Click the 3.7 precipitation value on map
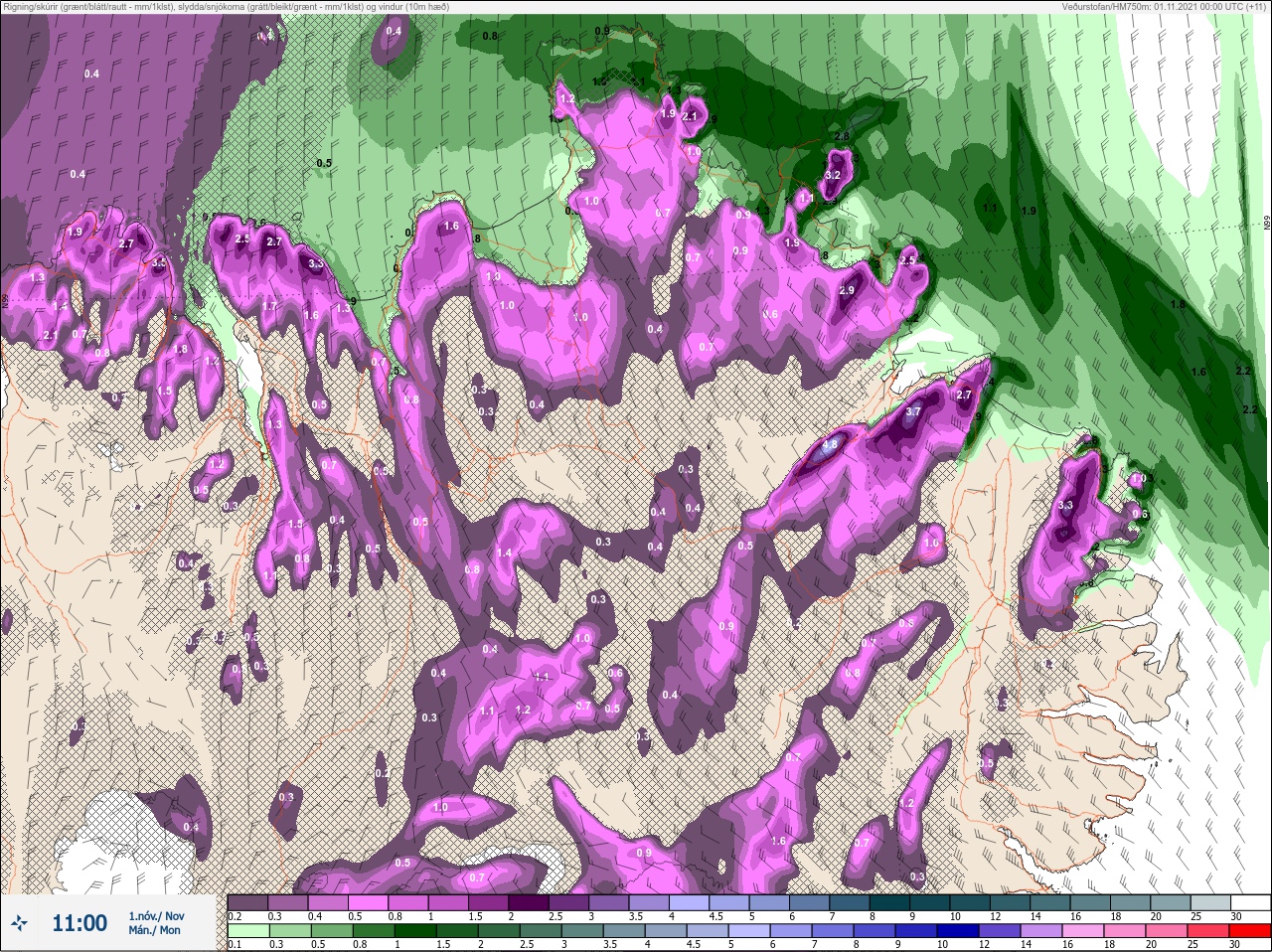Image resolution: width=1272 pixels, height=952 pixels. [x=914, y=411]
